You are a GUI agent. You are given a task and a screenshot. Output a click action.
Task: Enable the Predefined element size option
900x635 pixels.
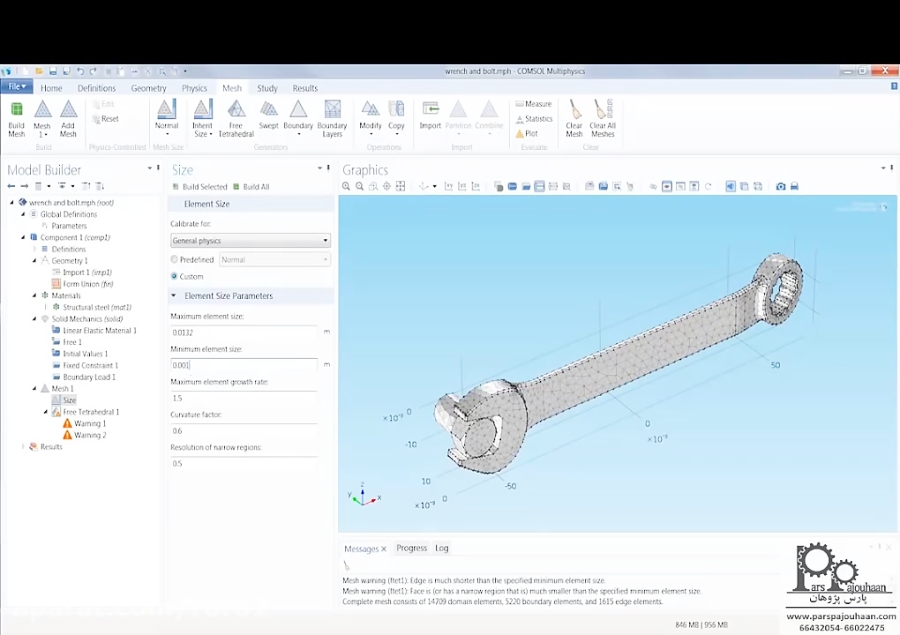pyautogui.click(x=173, y=259)
